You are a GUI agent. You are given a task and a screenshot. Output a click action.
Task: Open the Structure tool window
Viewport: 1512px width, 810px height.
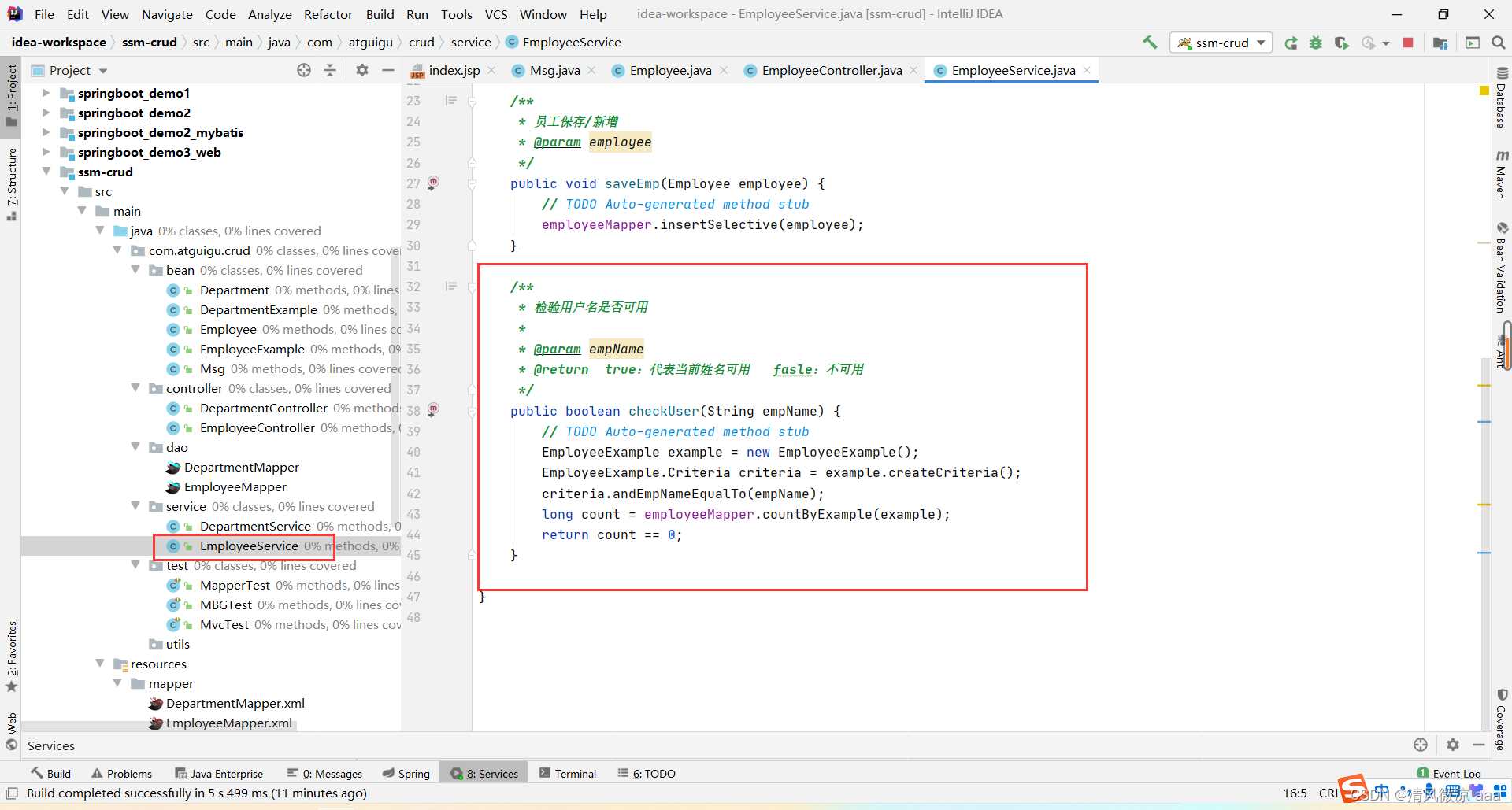click(x=12, y=184)
